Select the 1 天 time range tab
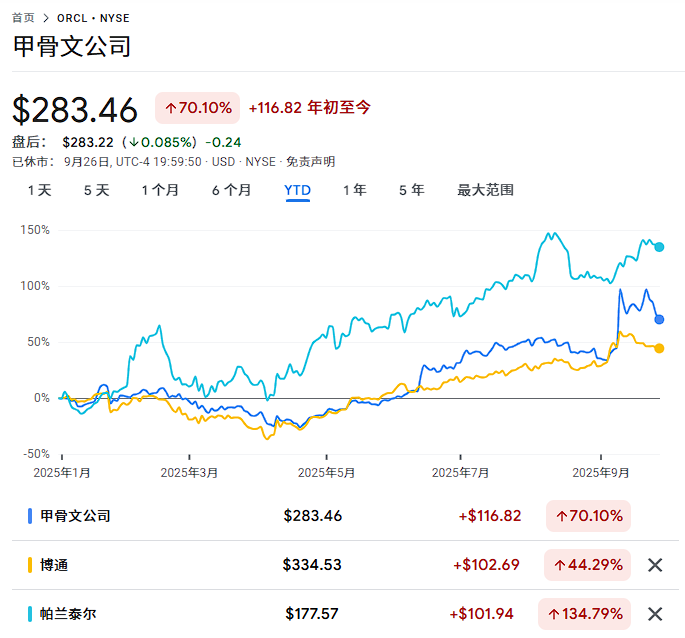685x638 pixels. [x=39, y=190]
